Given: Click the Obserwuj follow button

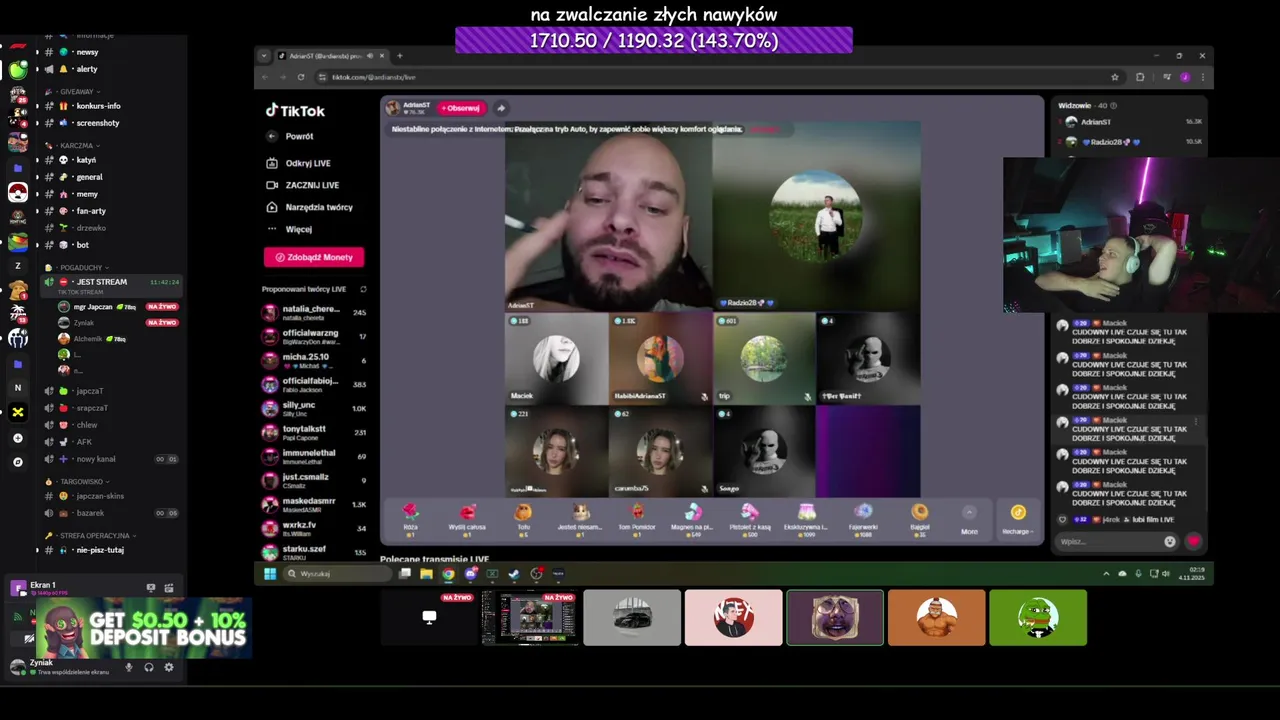Looking at the screenshot, I should click(461, 108).
